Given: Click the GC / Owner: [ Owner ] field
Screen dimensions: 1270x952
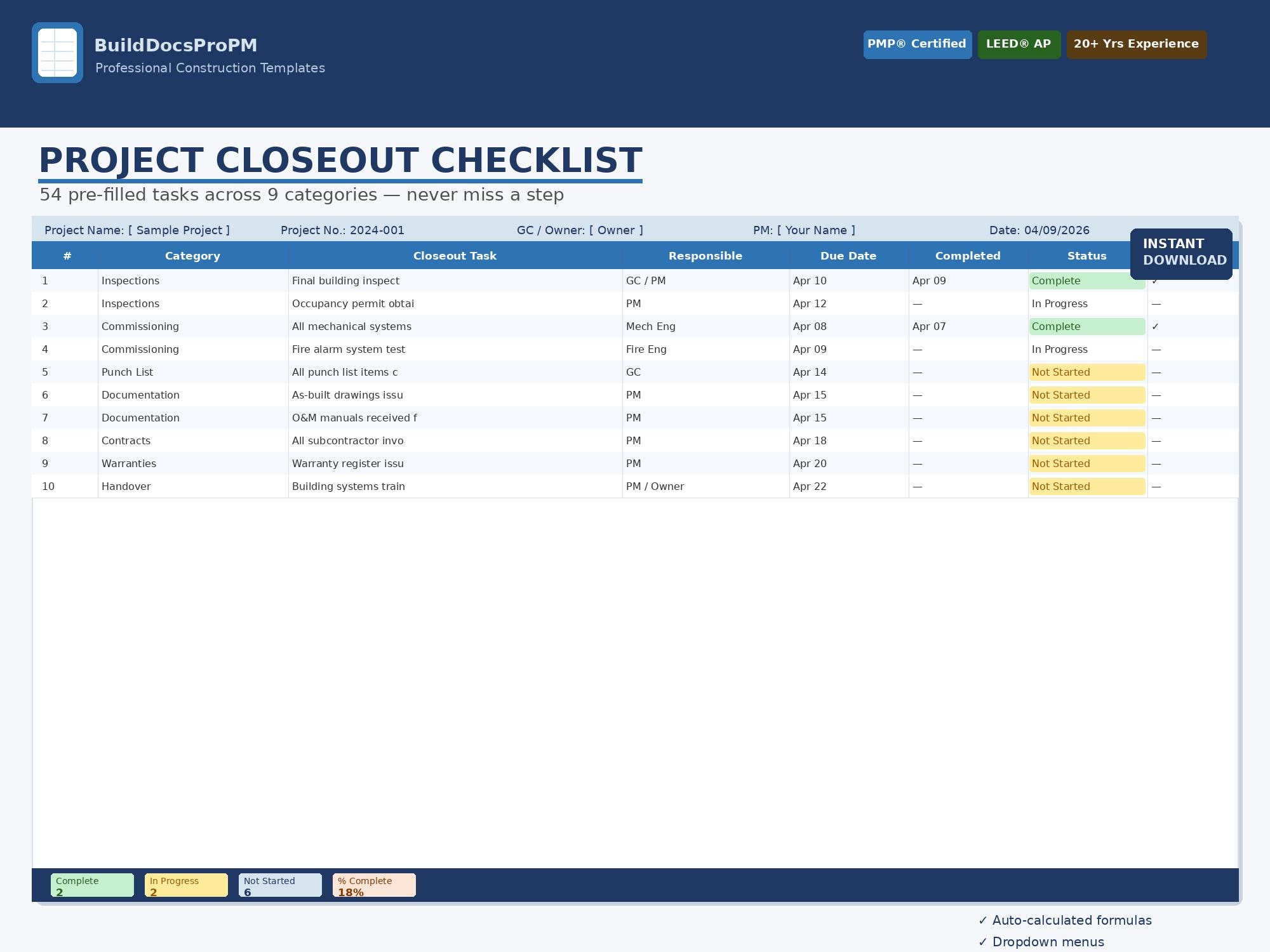Looking at the screenshot, I should point(580,230).
